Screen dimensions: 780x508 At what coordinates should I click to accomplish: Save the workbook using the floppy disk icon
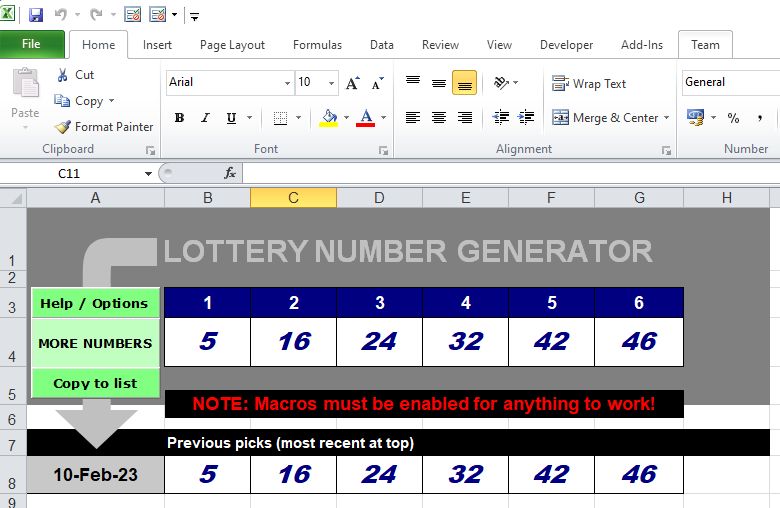35,14
